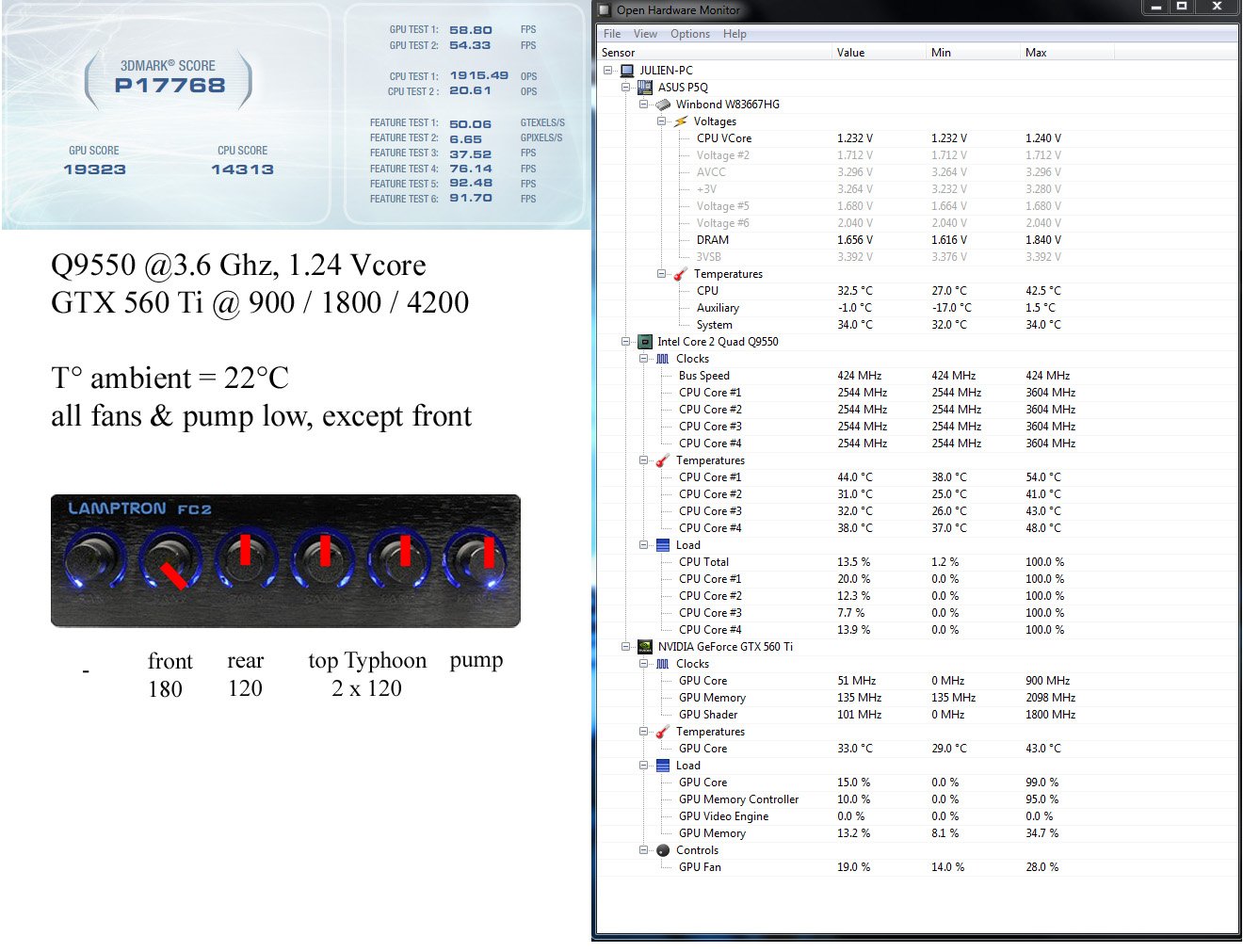Click the Bus Speed value 424 MHz
The width and height of the screenshot is (1243, 952).
pyautogui.click(x=859, y=376)
